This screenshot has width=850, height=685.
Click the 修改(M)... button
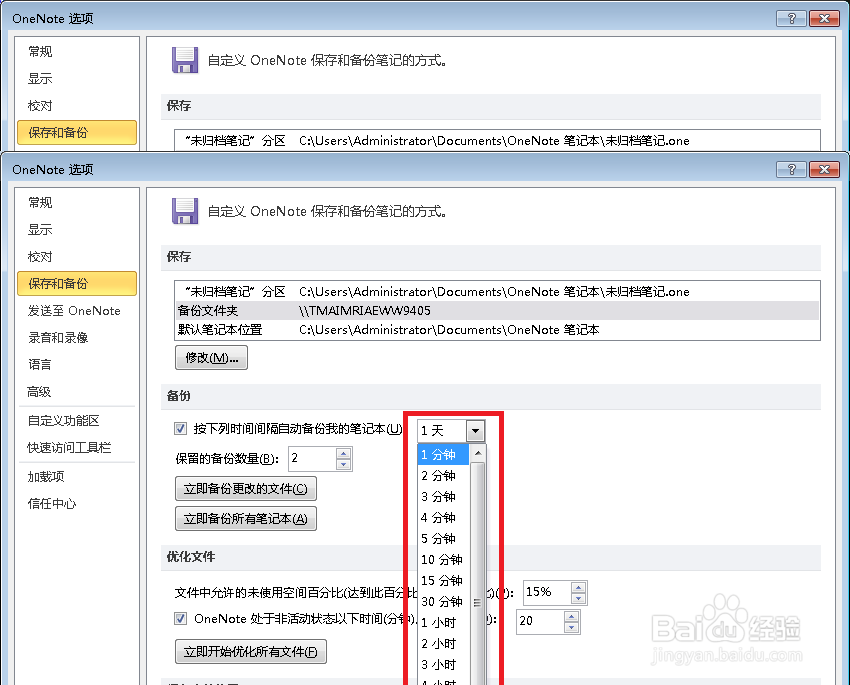[211, 358]
